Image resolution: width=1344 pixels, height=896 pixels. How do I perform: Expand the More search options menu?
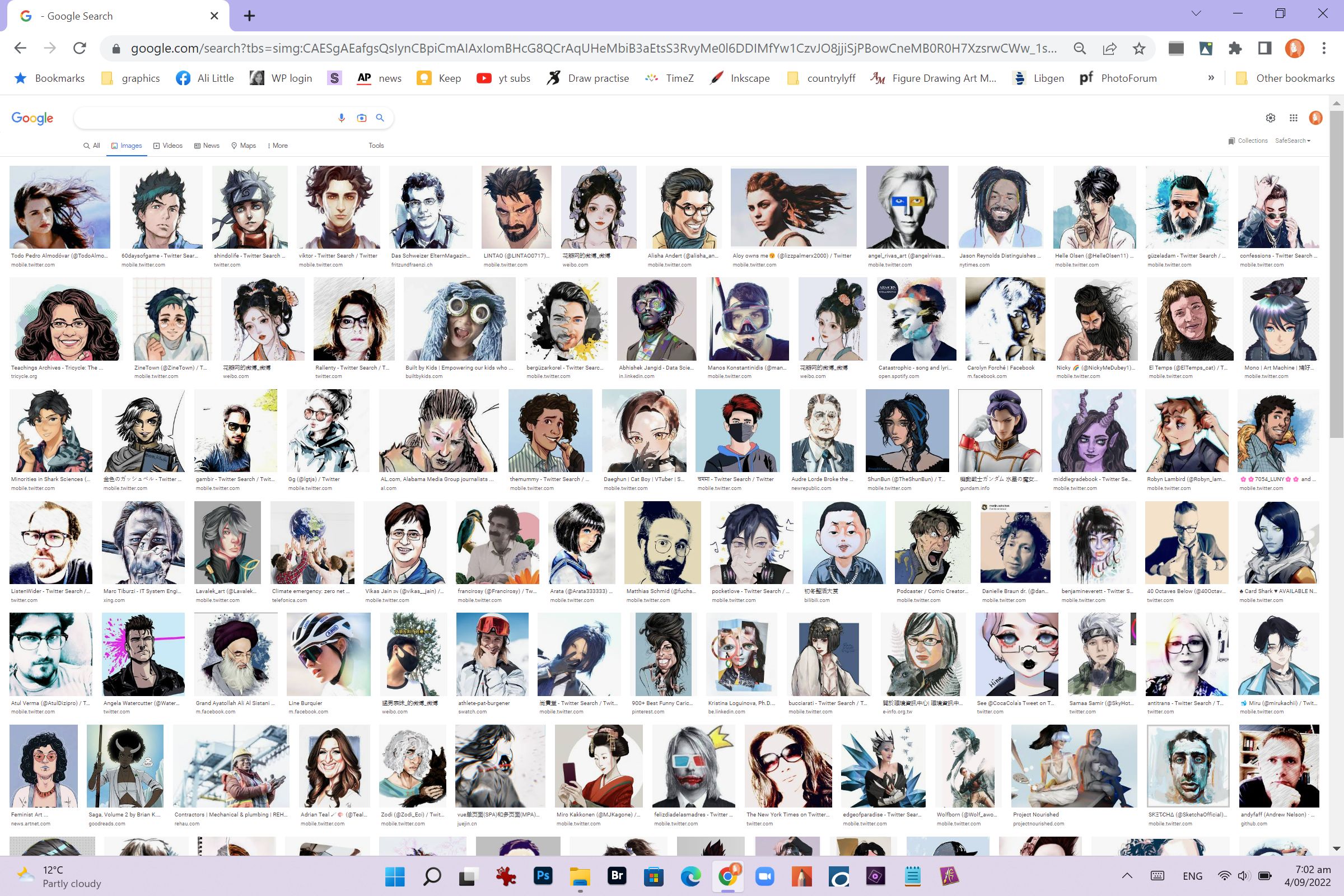click(x=278, y=146)
